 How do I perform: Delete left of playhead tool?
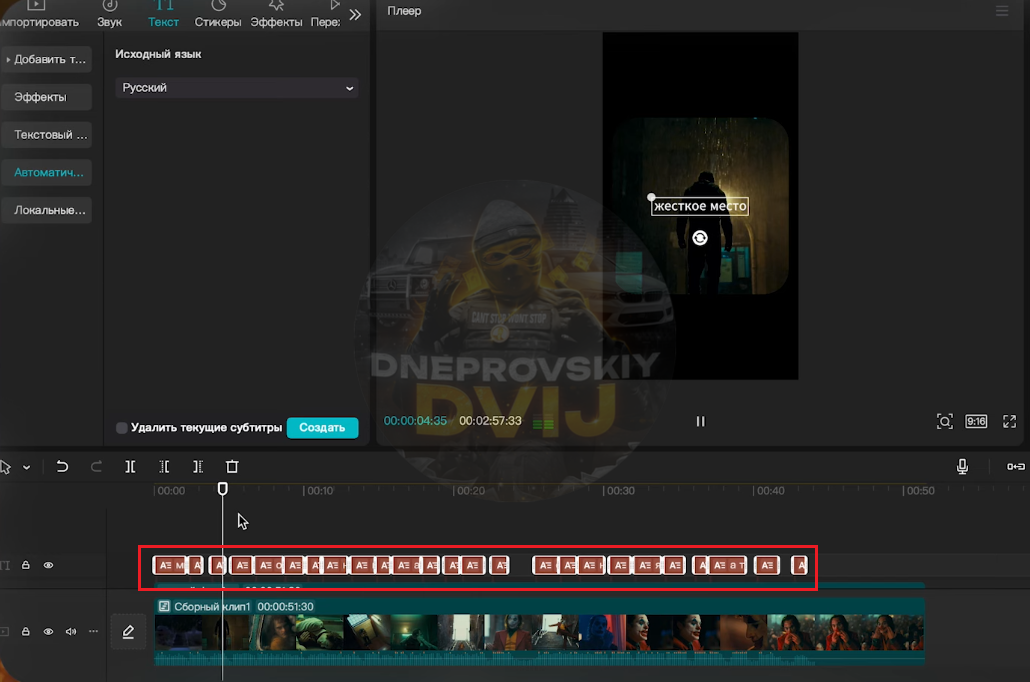(x=164, y=466)
